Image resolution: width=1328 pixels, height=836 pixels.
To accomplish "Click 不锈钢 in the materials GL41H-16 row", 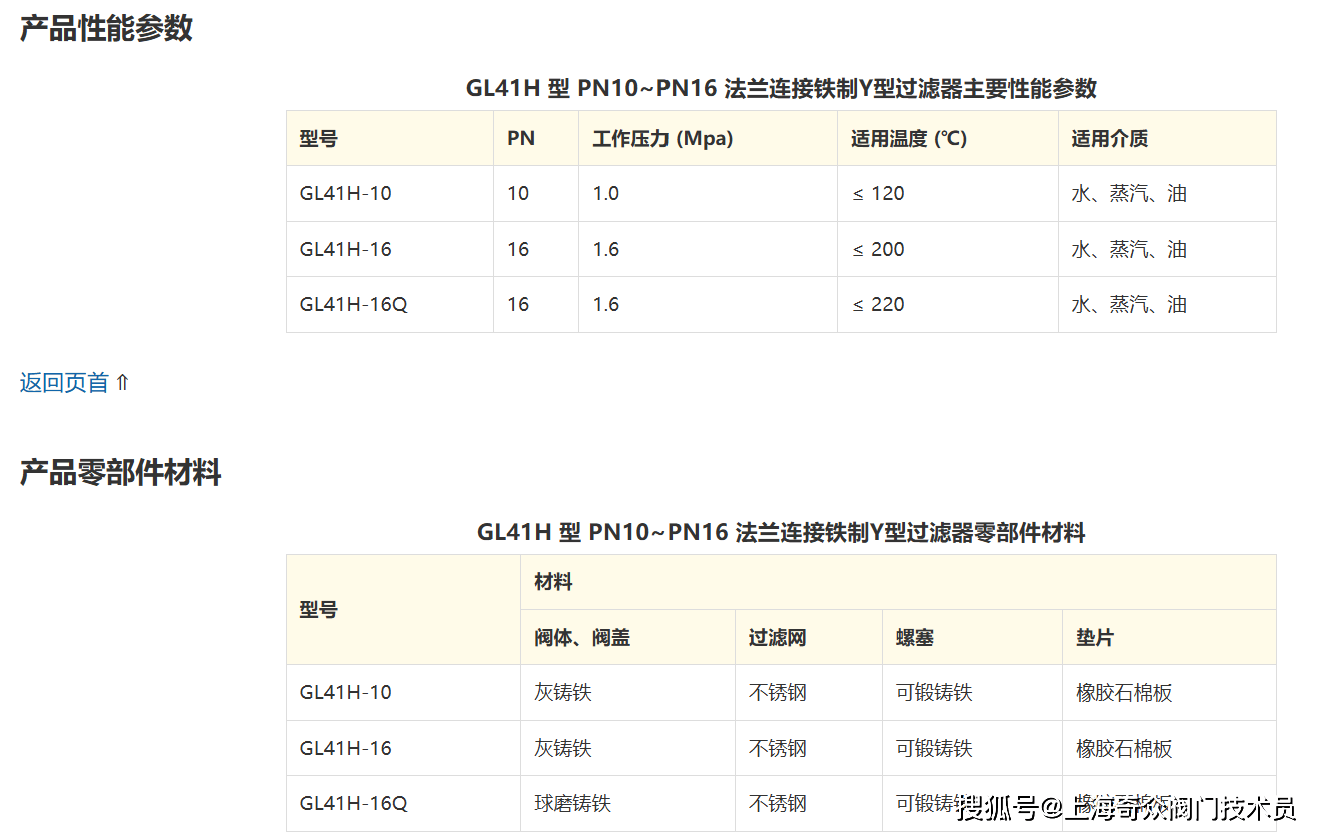I will point(778,748).
